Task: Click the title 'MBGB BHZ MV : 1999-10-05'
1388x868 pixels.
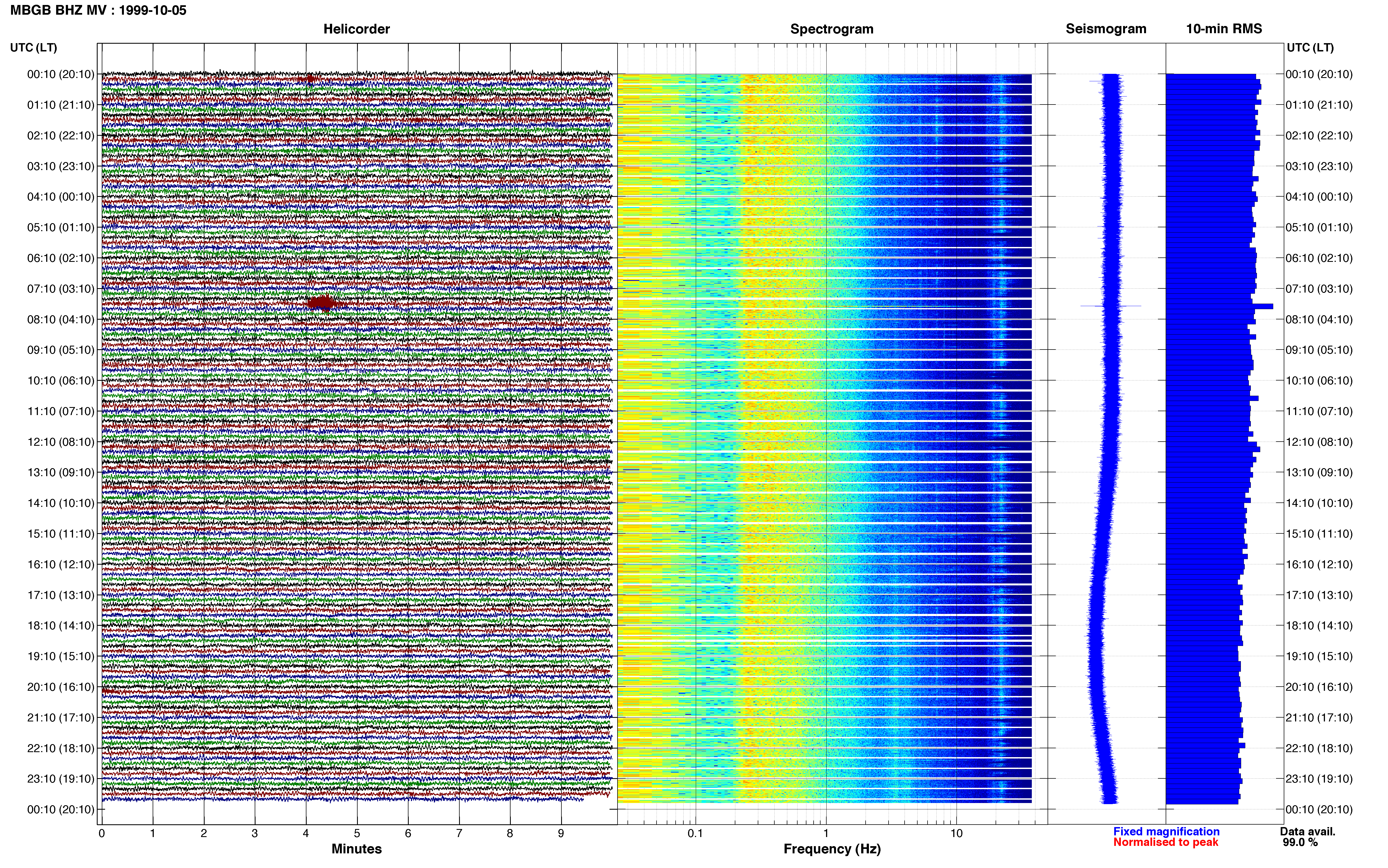Action: pyautogui.click(x=98, y=10)
